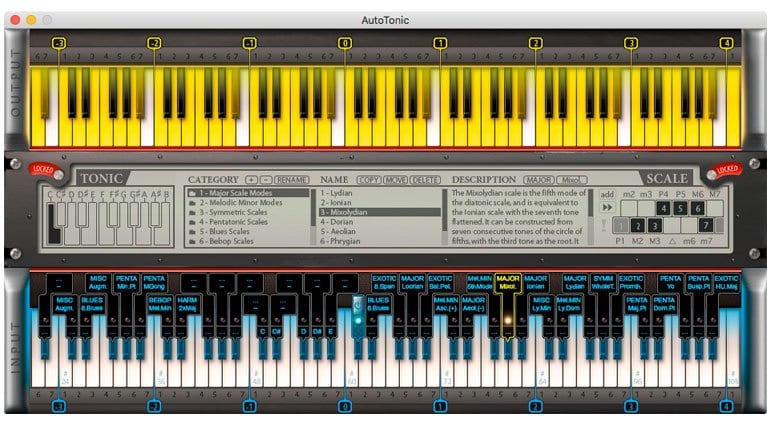This screenshot has width=770, height=425.
Task: Open the Melodic Minor Modes category
Action: pos(247,202)
